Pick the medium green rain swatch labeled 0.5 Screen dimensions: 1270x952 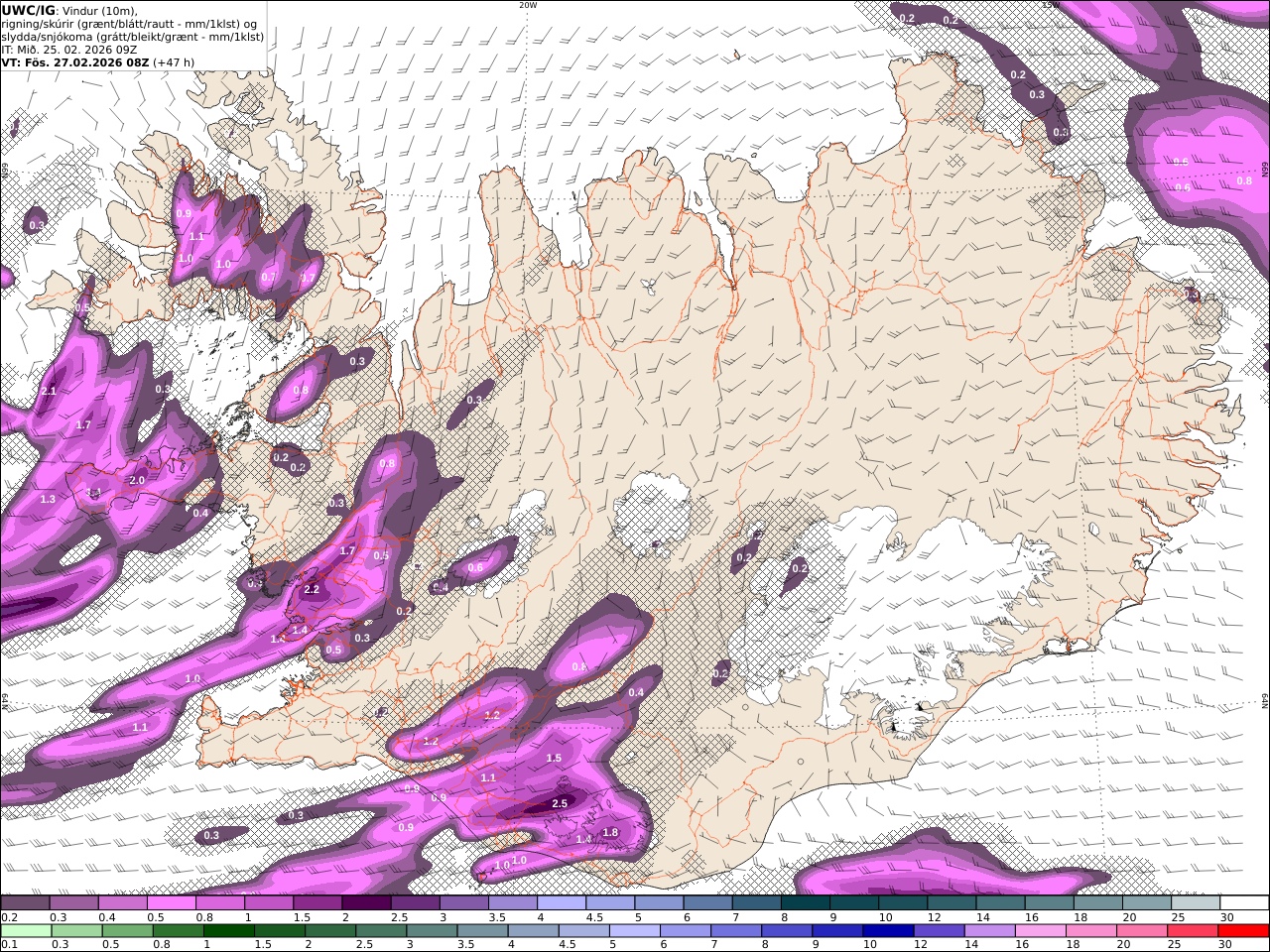pos(127,931)
